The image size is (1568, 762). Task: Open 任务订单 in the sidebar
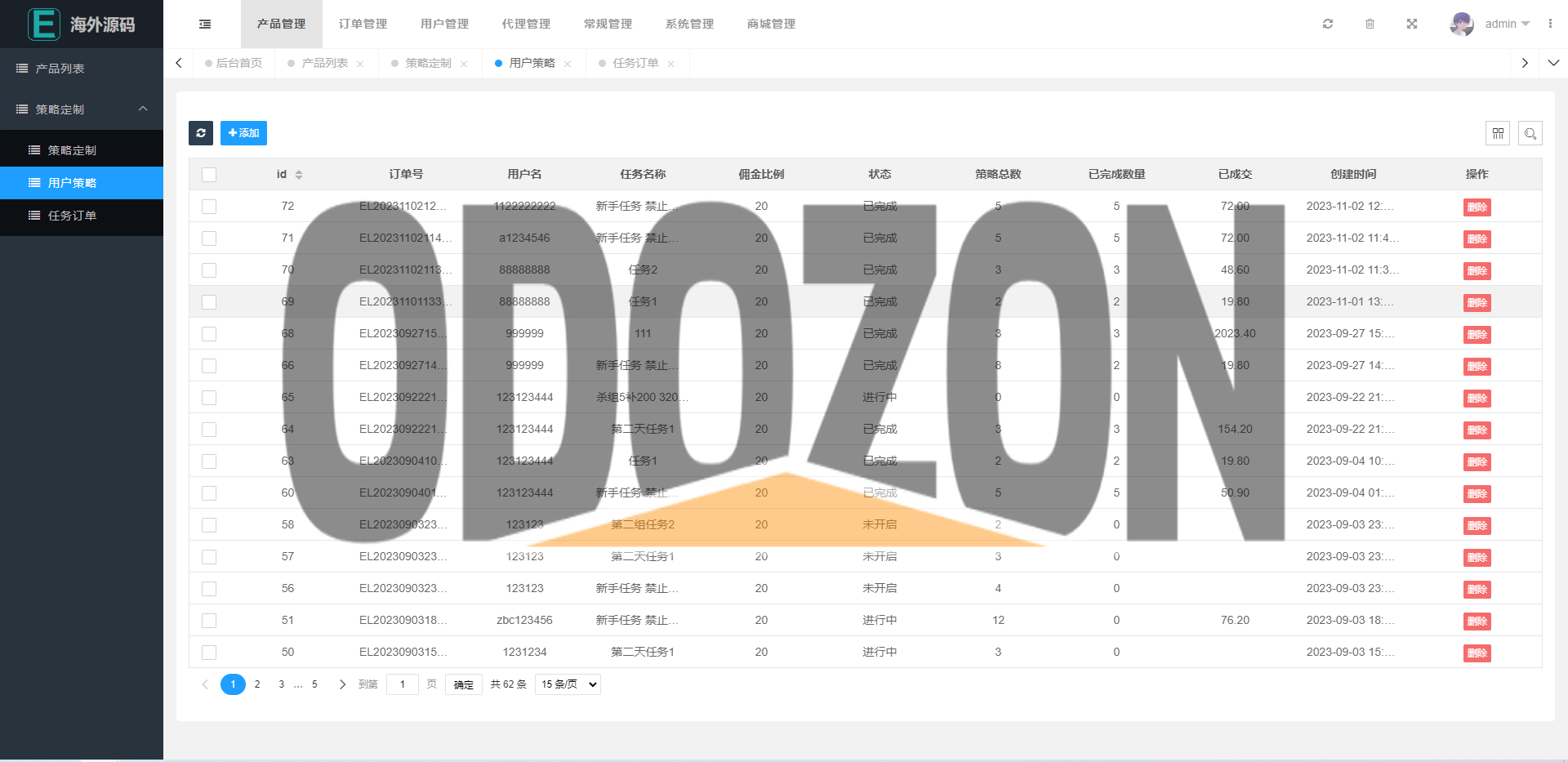tap(82, 216)
